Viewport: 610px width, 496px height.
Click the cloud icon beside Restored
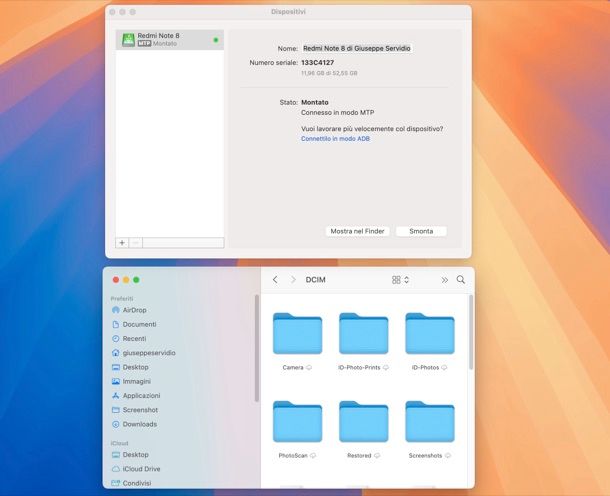click(377, 456)
